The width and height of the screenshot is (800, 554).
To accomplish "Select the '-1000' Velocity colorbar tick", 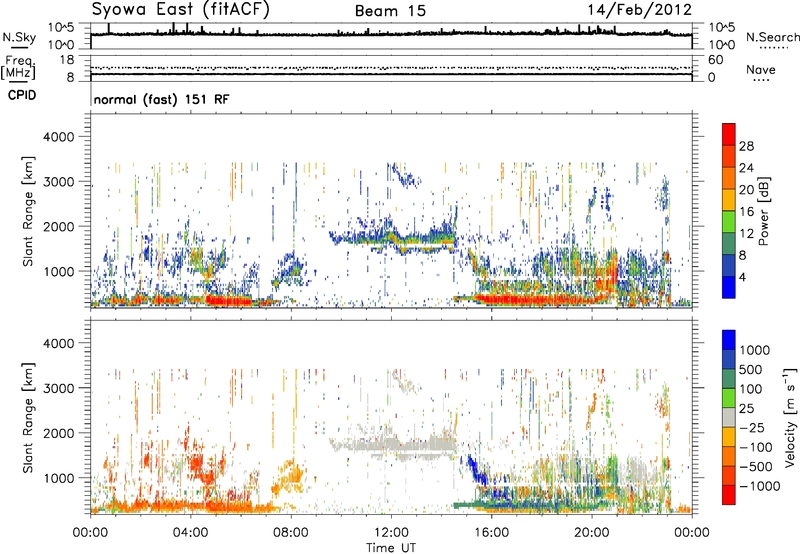I will [x=759, y=486].
